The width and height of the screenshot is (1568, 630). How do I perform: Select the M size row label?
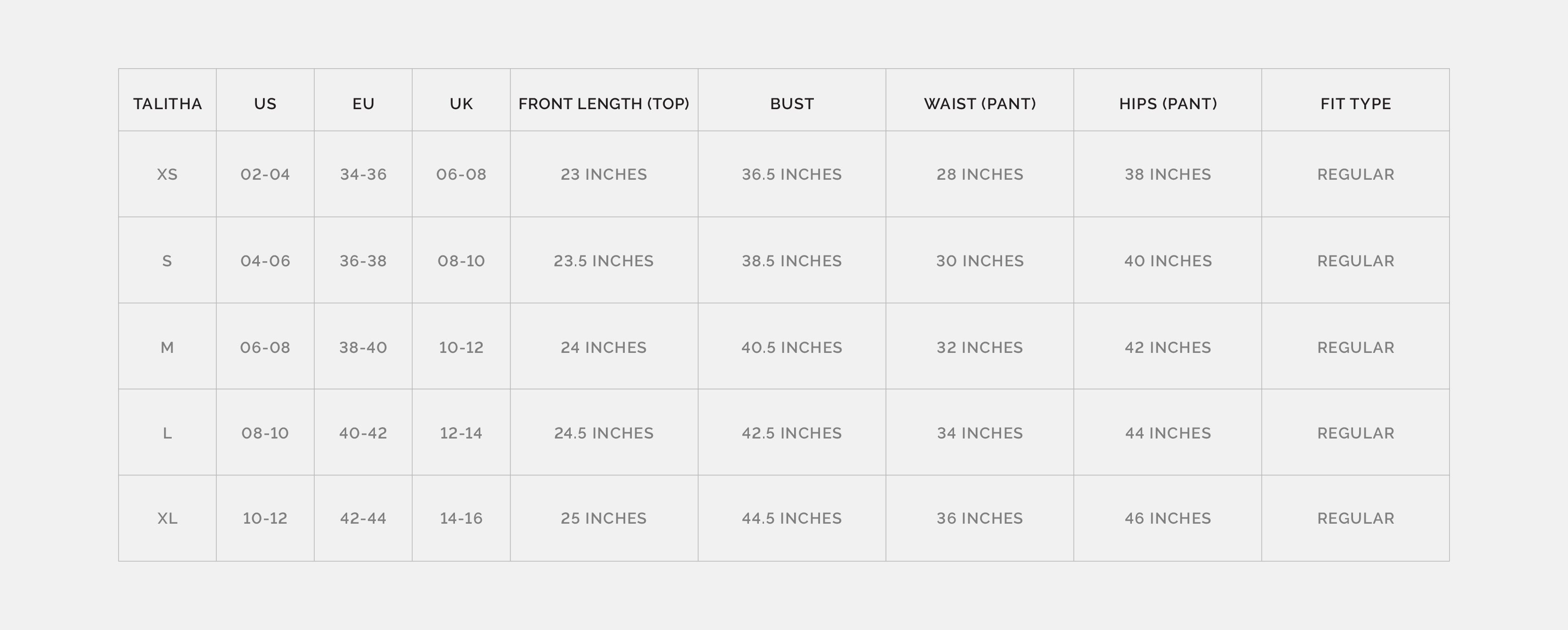tap(167, 348)
